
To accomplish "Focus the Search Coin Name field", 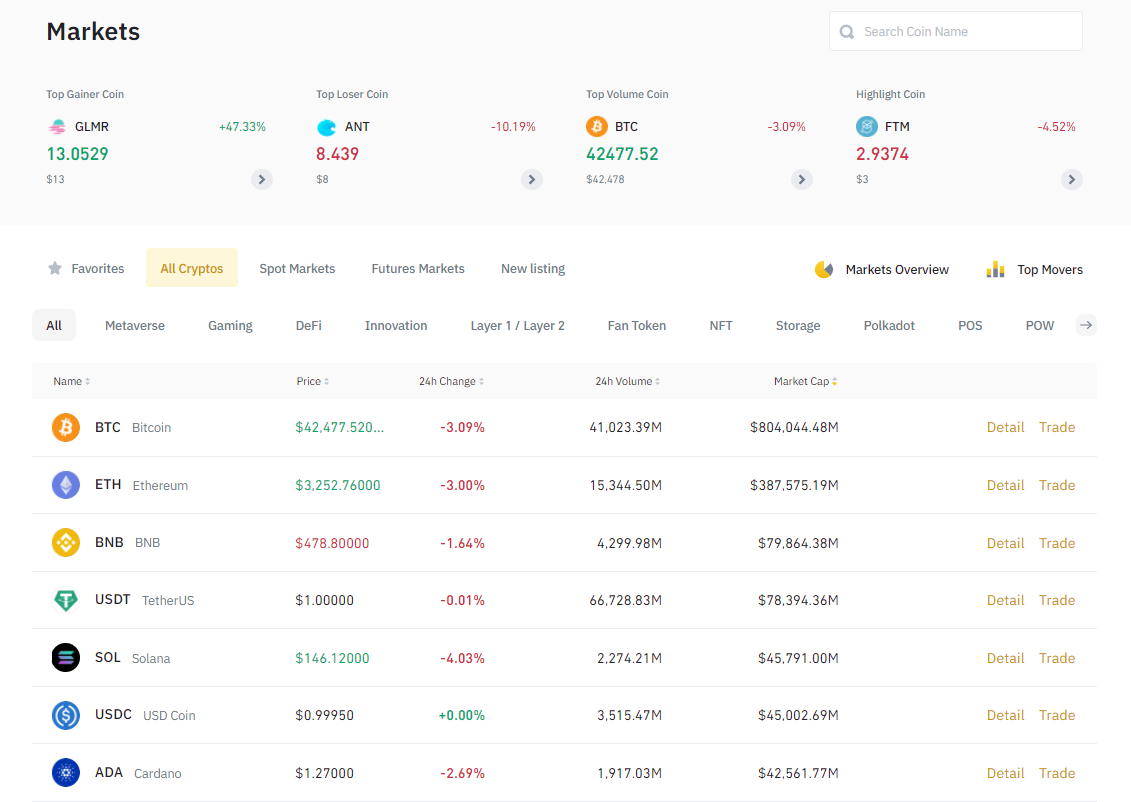I will click(x=956, y=31).
